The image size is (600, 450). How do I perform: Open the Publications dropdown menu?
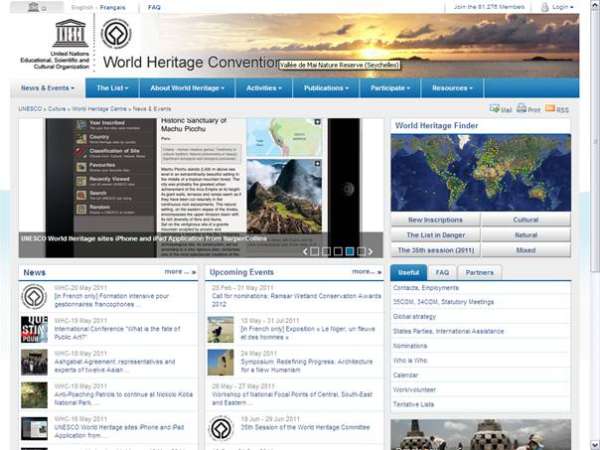[x=326, y=88]
